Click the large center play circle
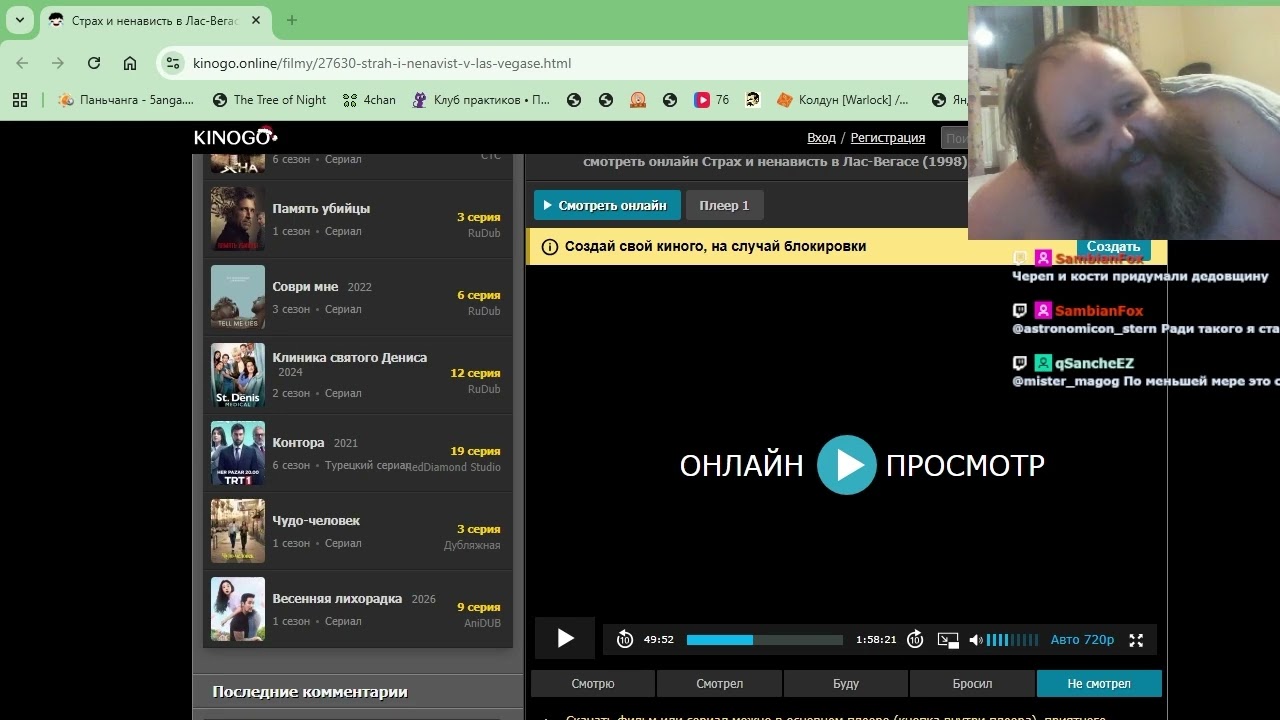The width and height of the screenshot is (1280, 720). (847, 465)
